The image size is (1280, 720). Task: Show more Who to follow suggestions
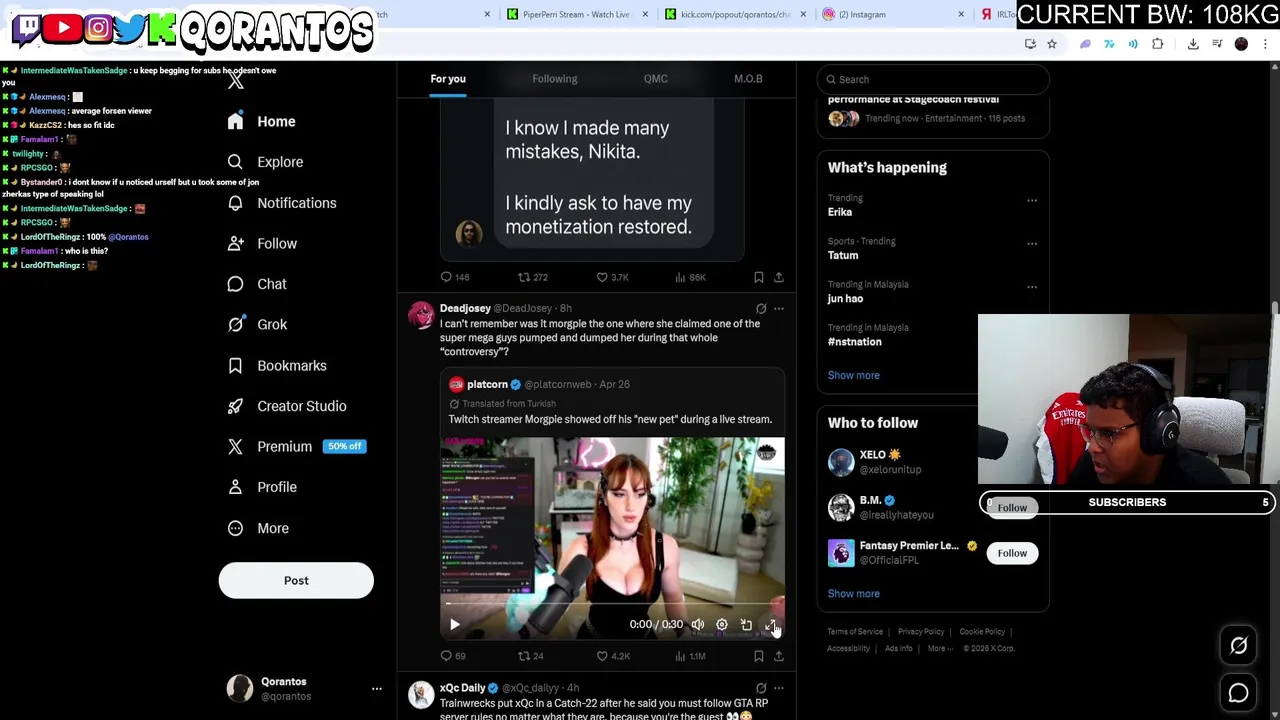click(x=854, y=594)
